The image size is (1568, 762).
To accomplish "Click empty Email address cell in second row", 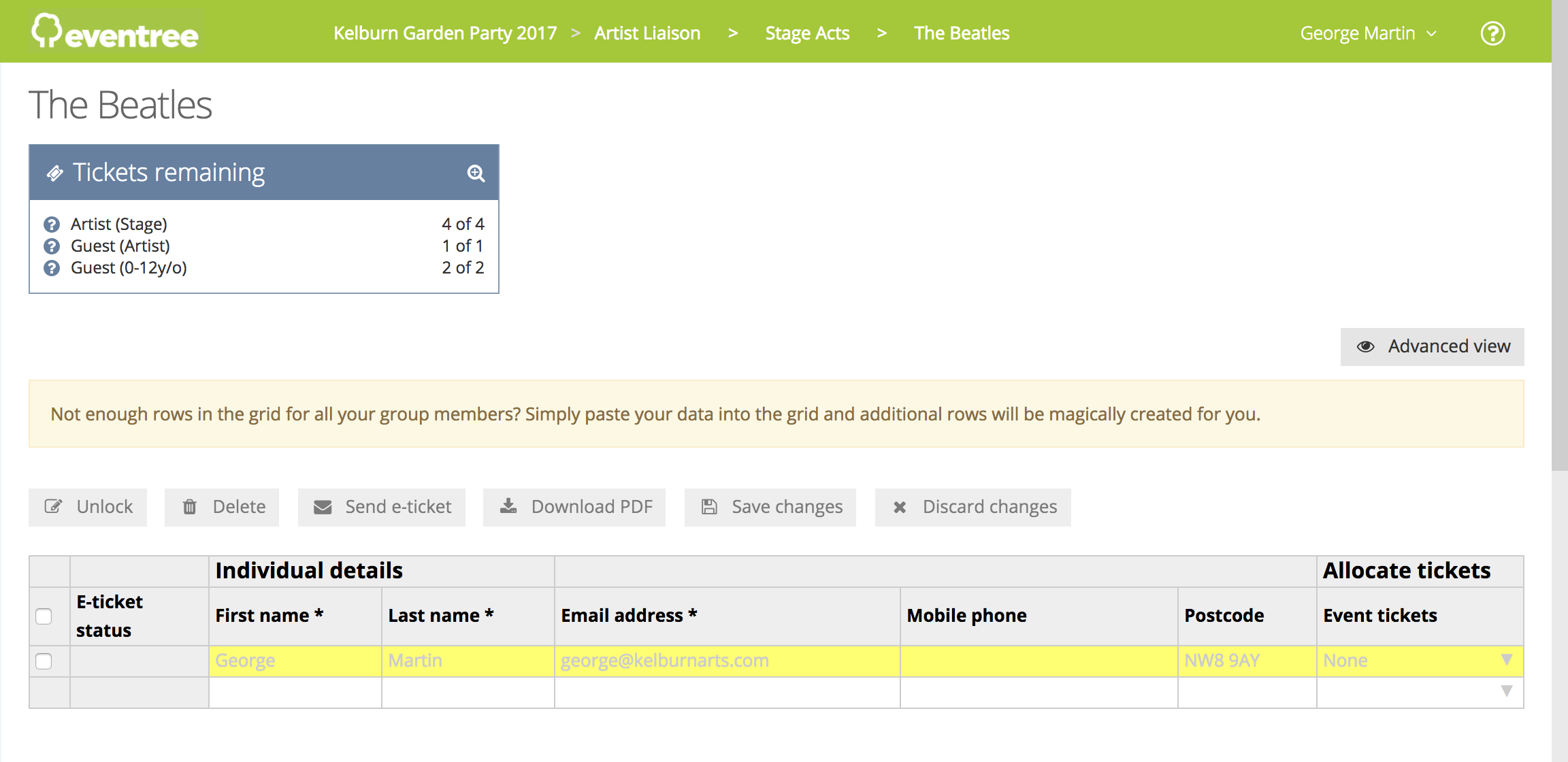I will click(728, 693).
